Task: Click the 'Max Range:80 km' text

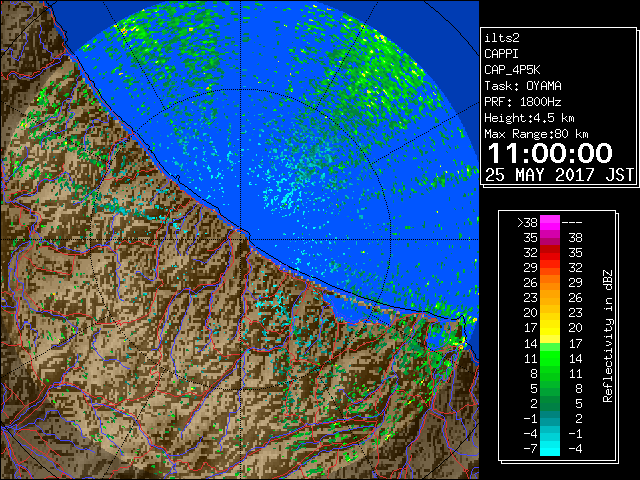Action: (x=536, y=134)
